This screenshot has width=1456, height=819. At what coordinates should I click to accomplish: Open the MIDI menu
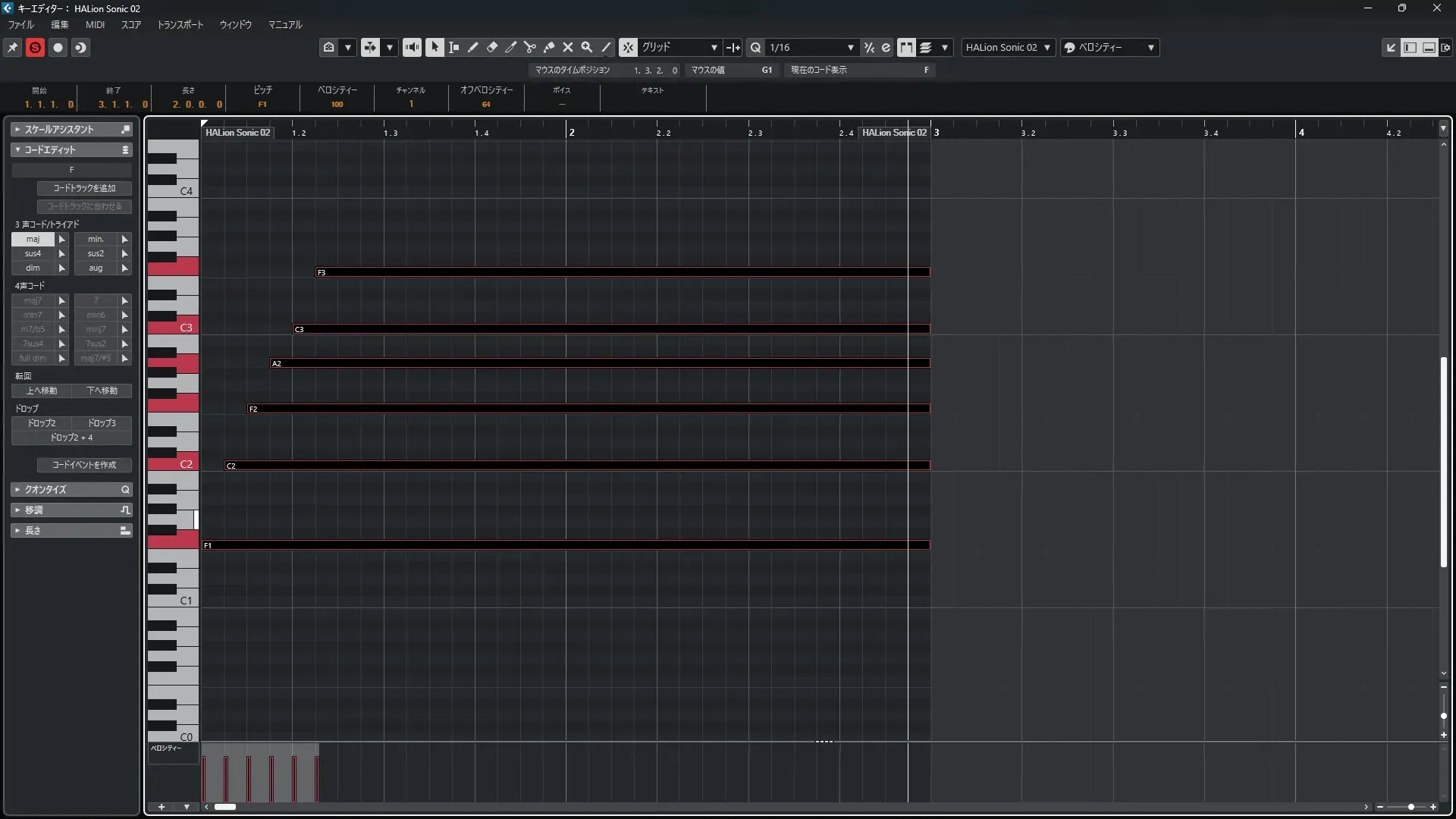(95, 24)
